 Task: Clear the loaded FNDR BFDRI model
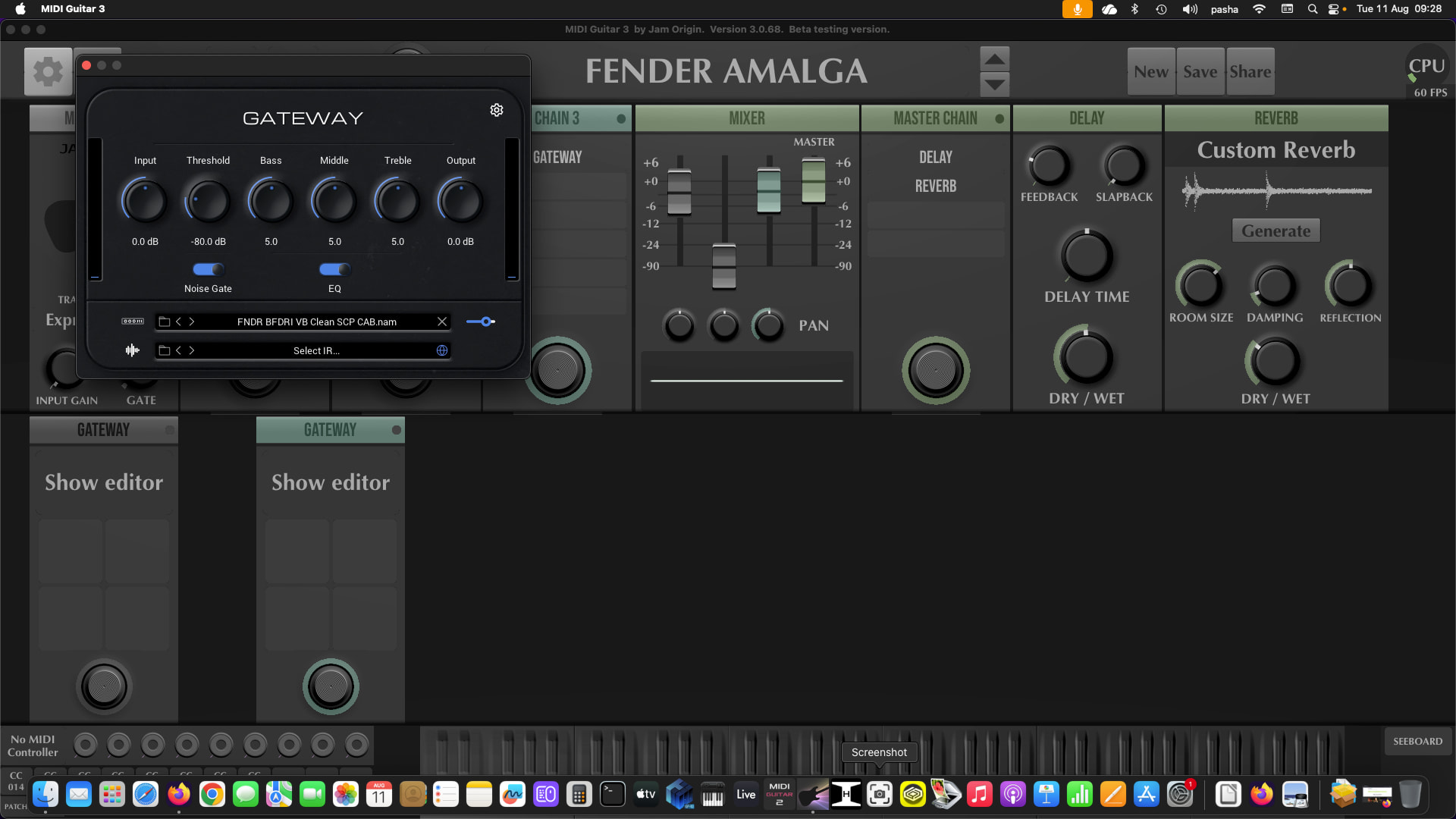(442, 322)
